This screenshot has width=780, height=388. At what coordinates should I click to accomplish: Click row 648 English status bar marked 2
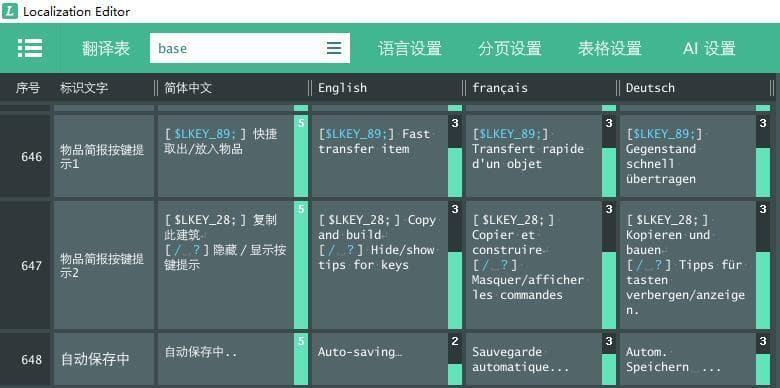pyautogui.click(x=455, y=359)
